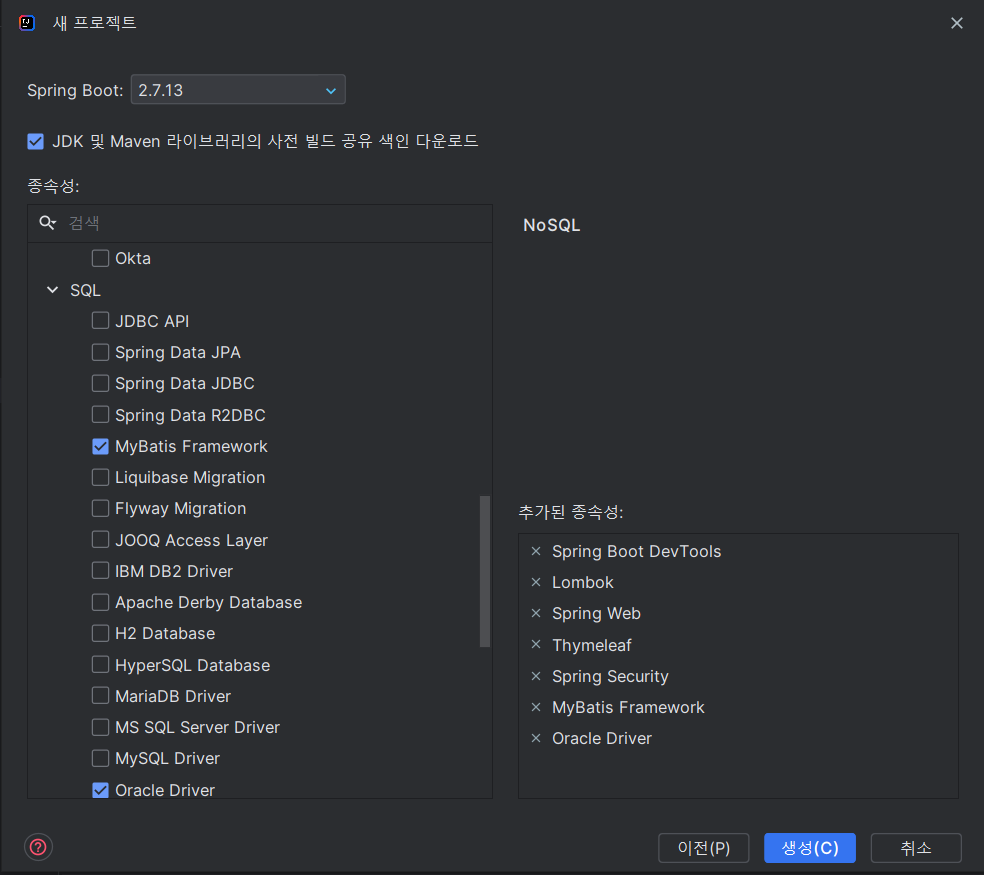Screen dimensions: 984x875
Task: Check MySQL Driver
Action: click(100, 758)
